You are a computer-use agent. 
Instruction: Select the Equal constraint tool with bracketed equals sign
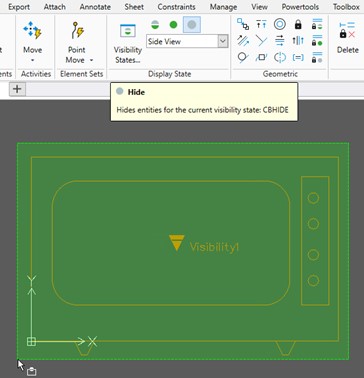pyautogui.click(x=298, y=57)
